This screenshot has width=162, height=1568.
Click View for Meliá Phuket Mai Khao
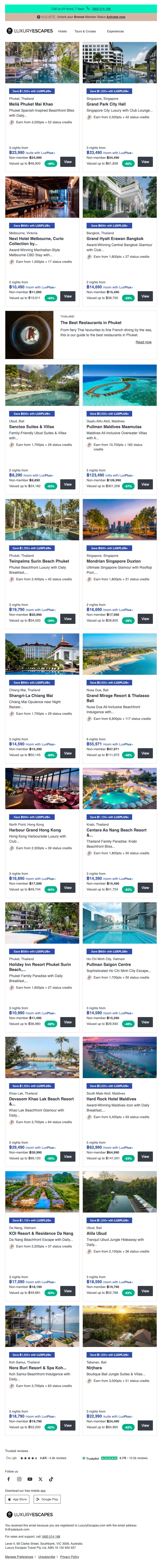point(68,162)
